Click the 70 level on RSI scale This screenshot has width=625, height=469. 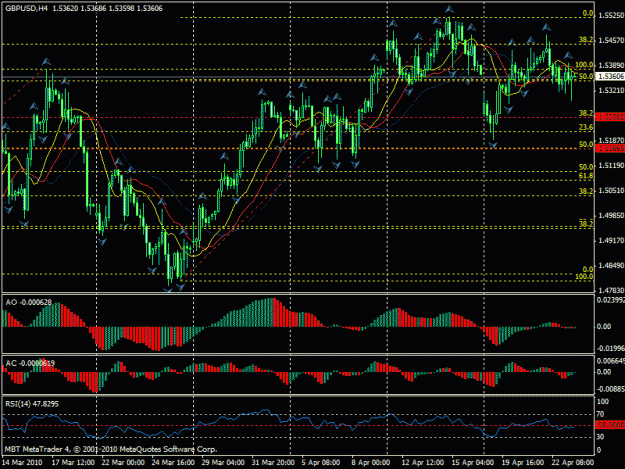pyautogui.click(x=601, y=415)
